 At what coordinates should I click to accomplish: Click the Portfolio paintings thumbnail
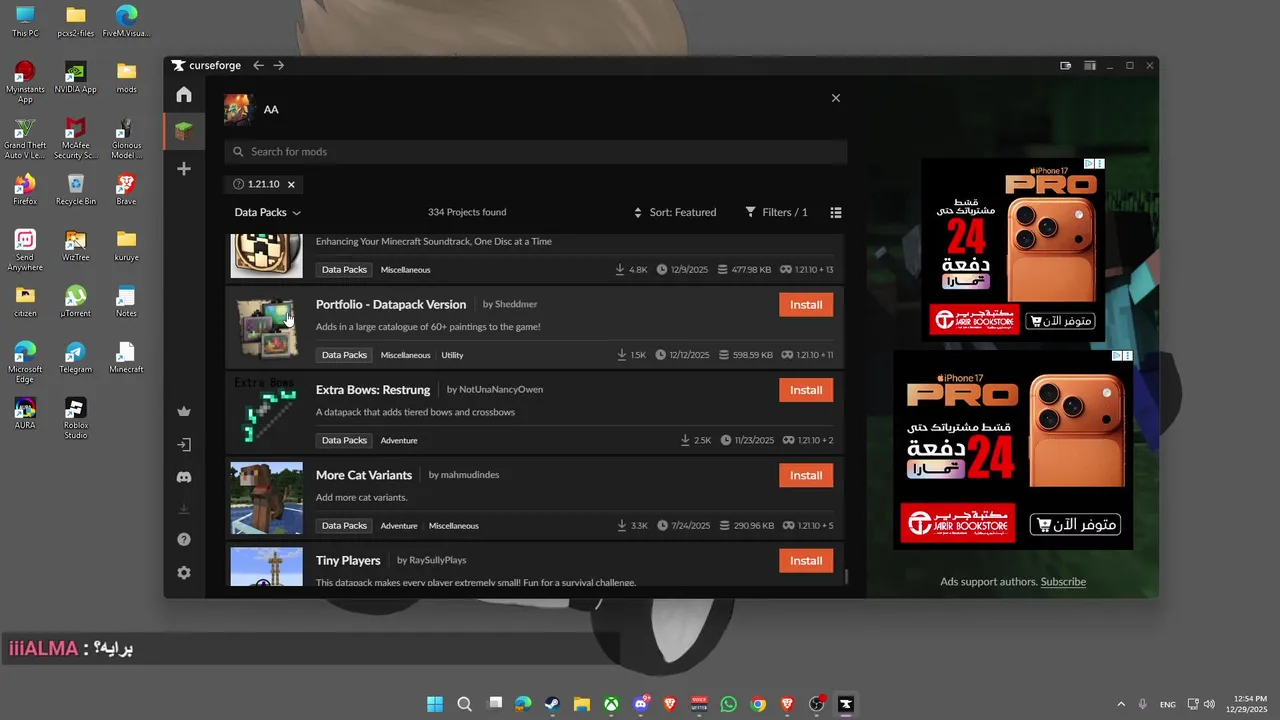[x=266, y=327]
